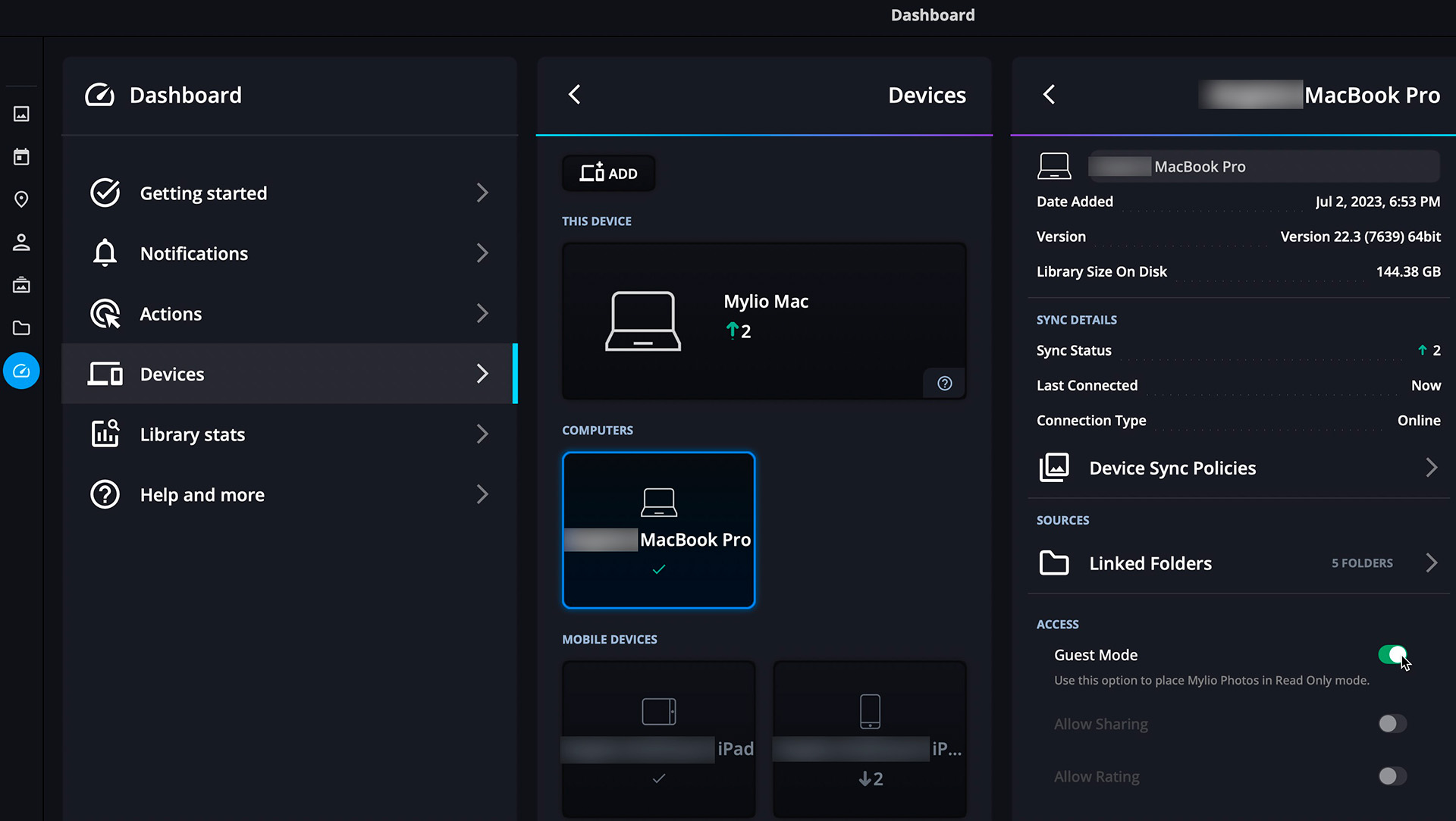This screenshot has height=821, width=1456.
Task: Click the Linked Folders folder icon
Action: coord(1054,563)
